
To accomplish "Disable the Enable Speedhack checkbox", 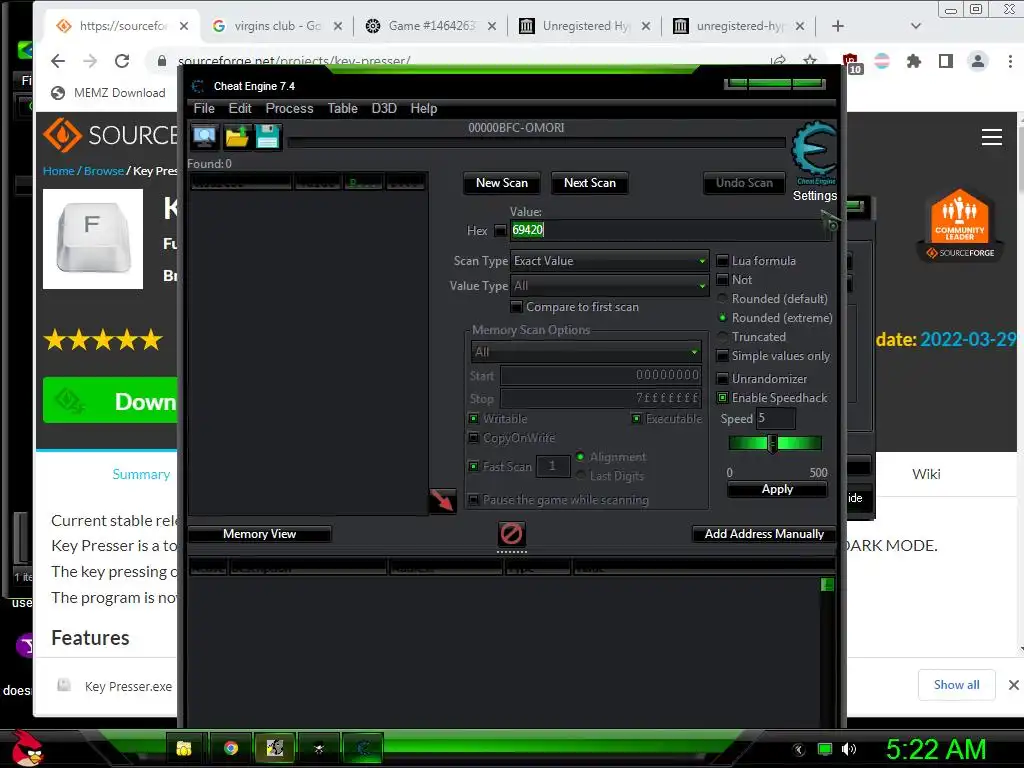I will click(722, 398).
